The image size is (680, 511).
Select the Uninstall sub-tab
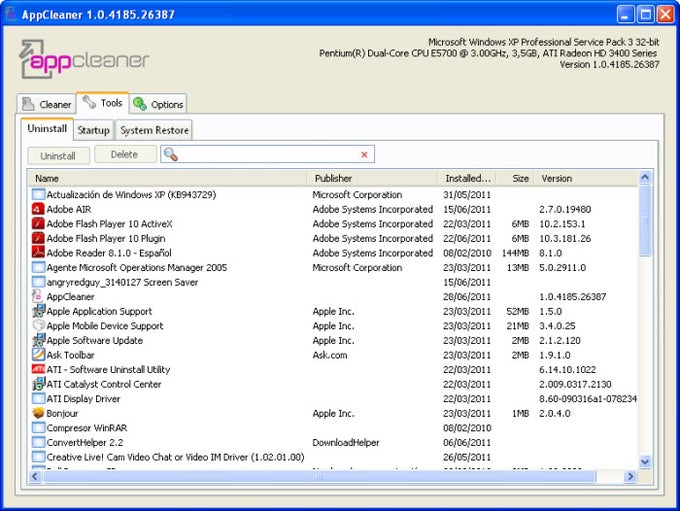[47, 129]
